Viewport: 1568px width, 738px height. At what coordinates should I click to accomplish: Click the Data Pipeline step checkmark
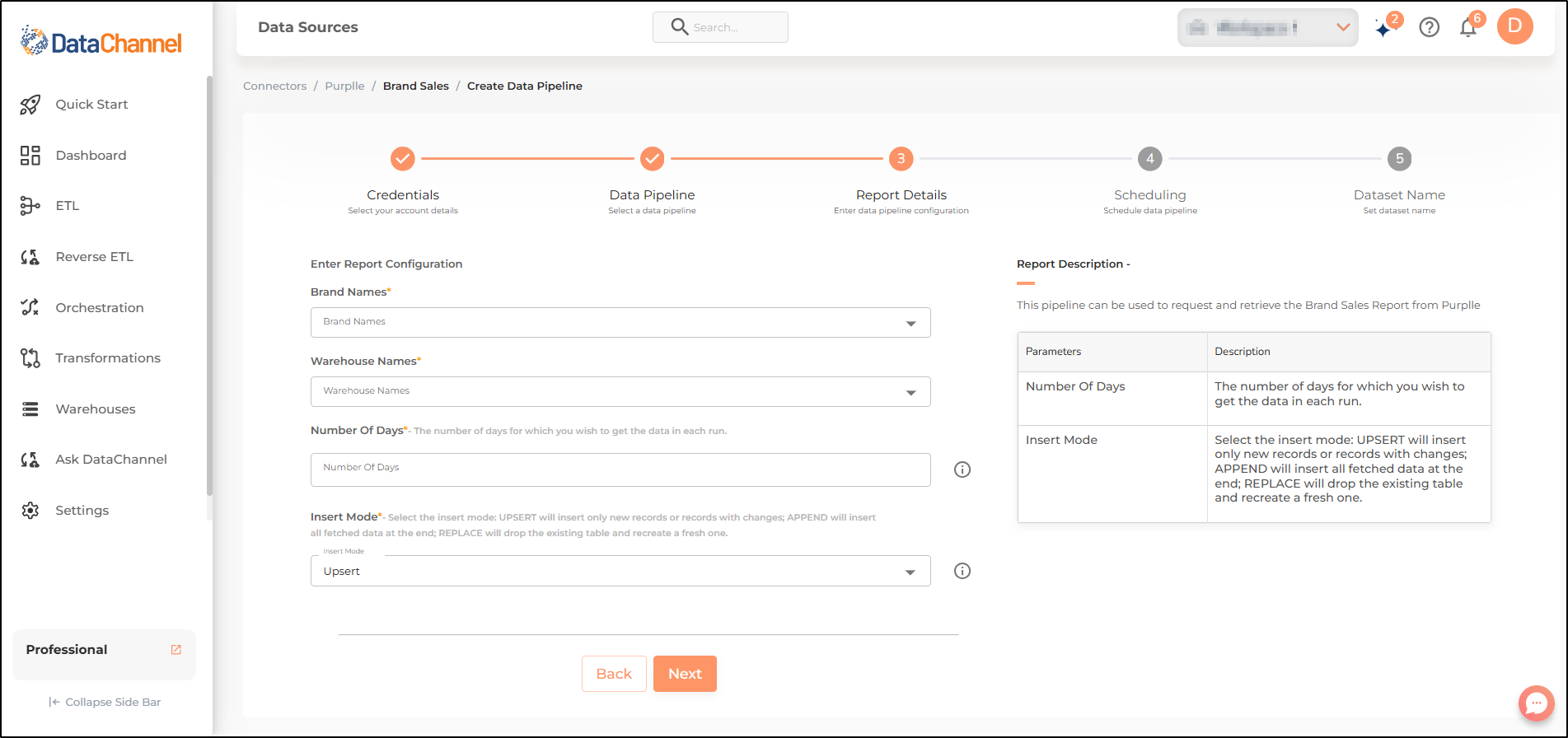coord(652,158)
